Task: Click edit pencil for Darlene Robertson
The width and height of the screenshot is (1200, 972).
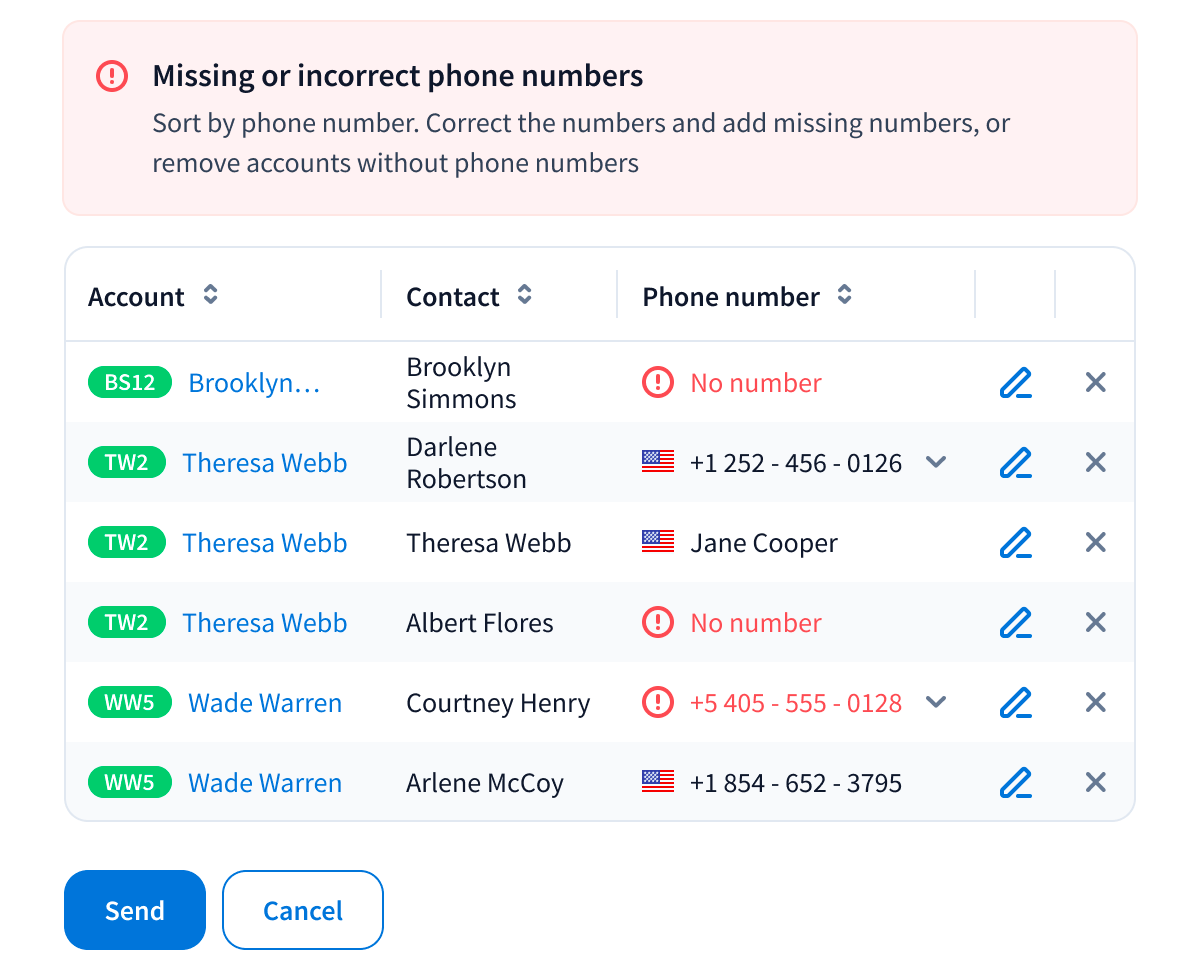Action: (x=1015, y=463)
